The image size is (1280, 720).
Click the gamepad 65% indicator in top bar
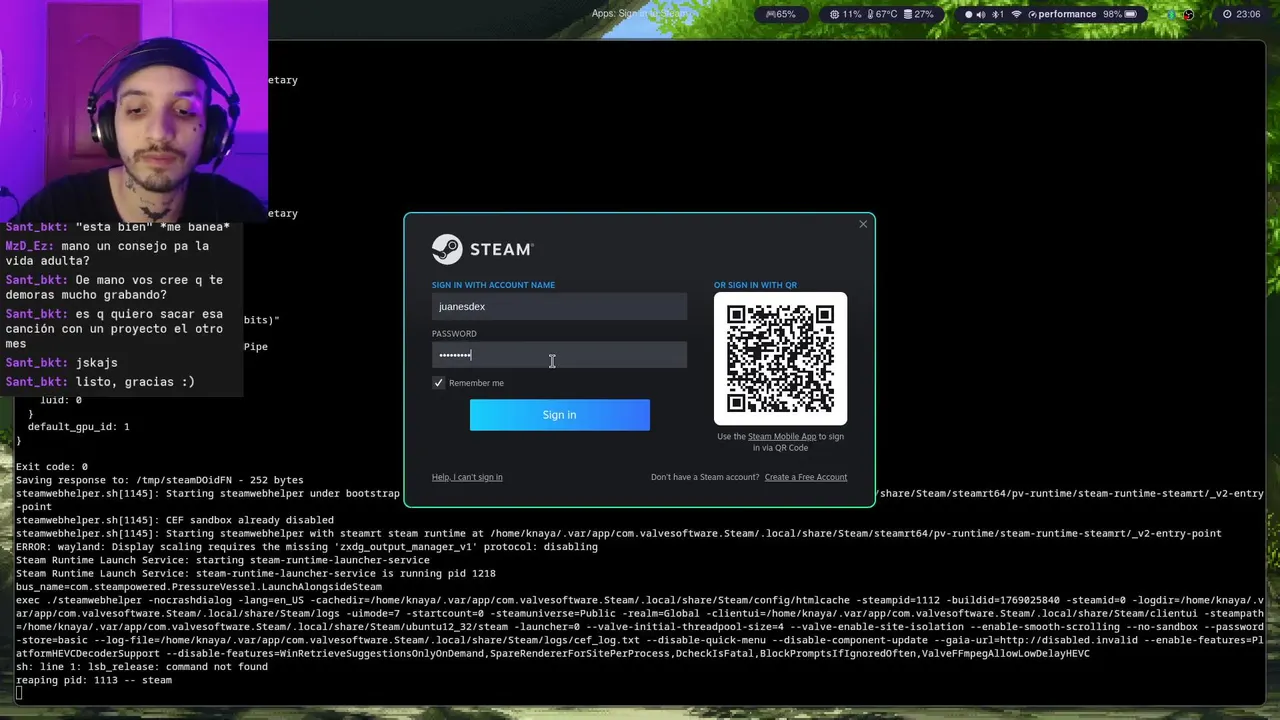click(781, 14)
